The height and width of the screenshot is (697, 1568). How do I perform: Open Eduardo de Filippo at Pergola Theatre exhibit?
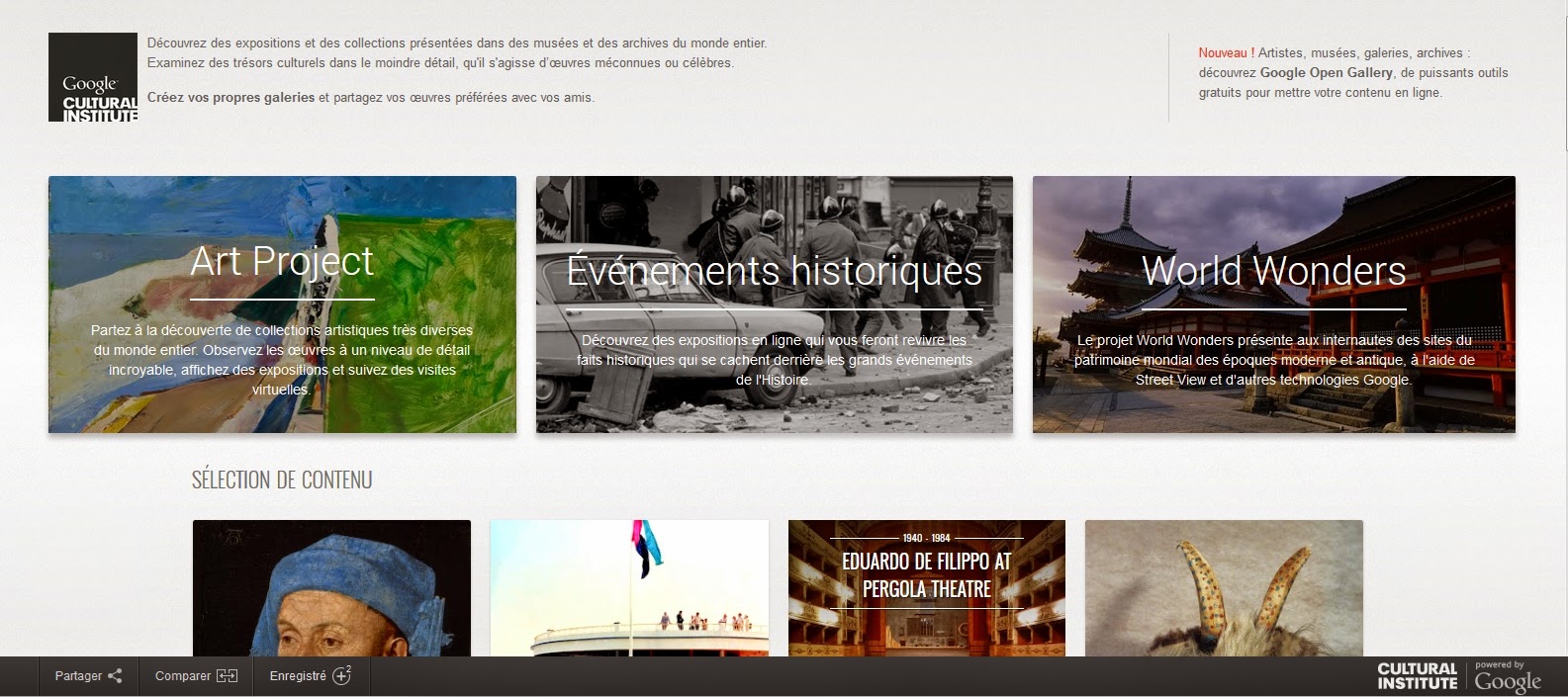click(927, 588)
